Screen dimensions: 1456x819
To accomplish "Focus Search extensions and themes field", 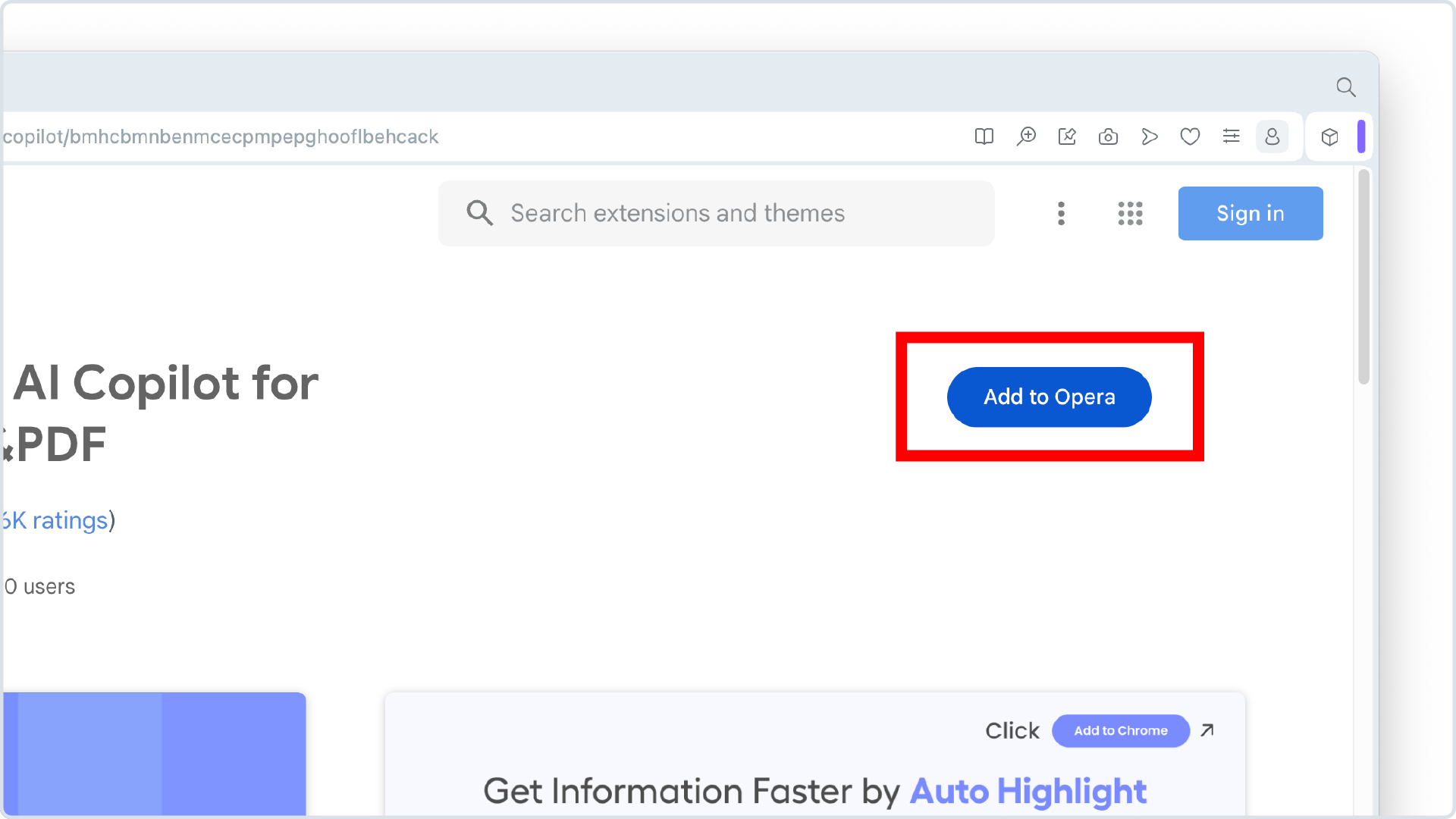I will [x=716, y=213].
